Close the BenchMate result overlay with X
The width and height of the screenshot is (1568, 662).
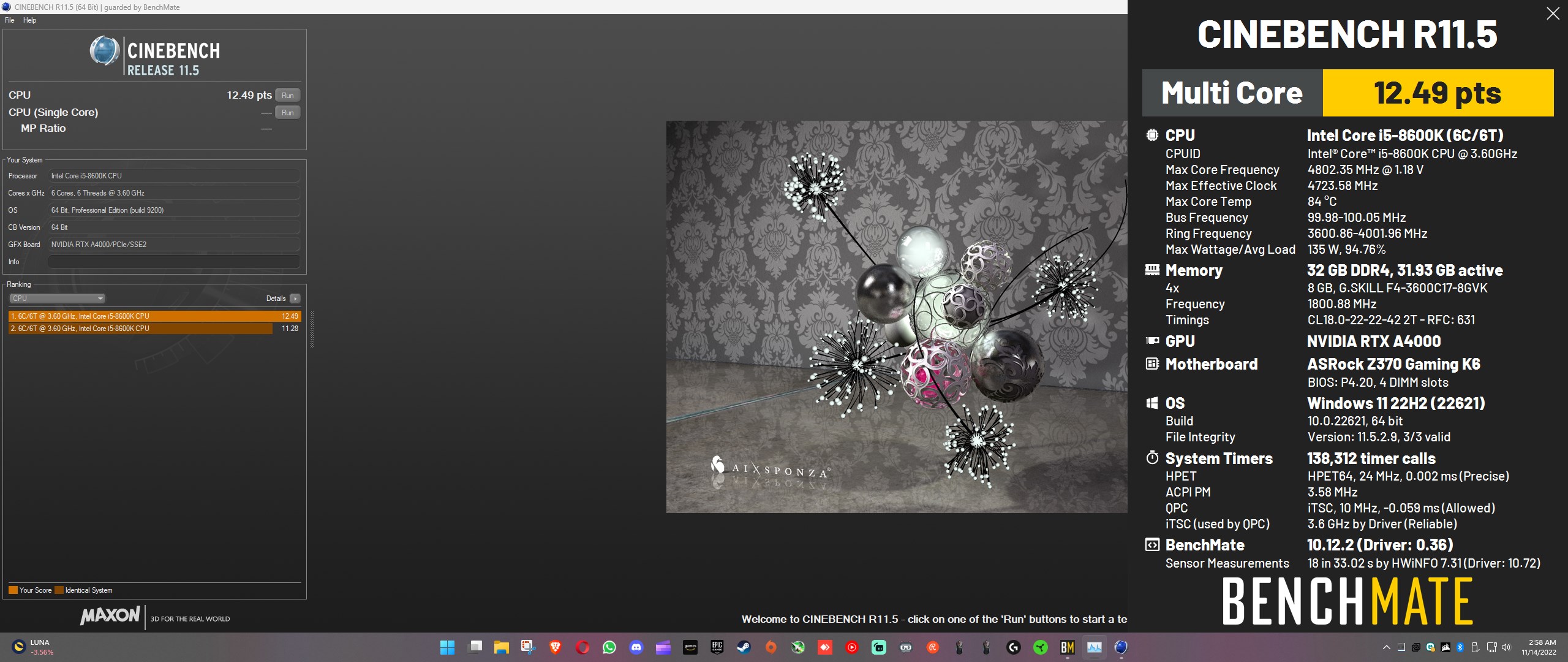point(1553,13)
